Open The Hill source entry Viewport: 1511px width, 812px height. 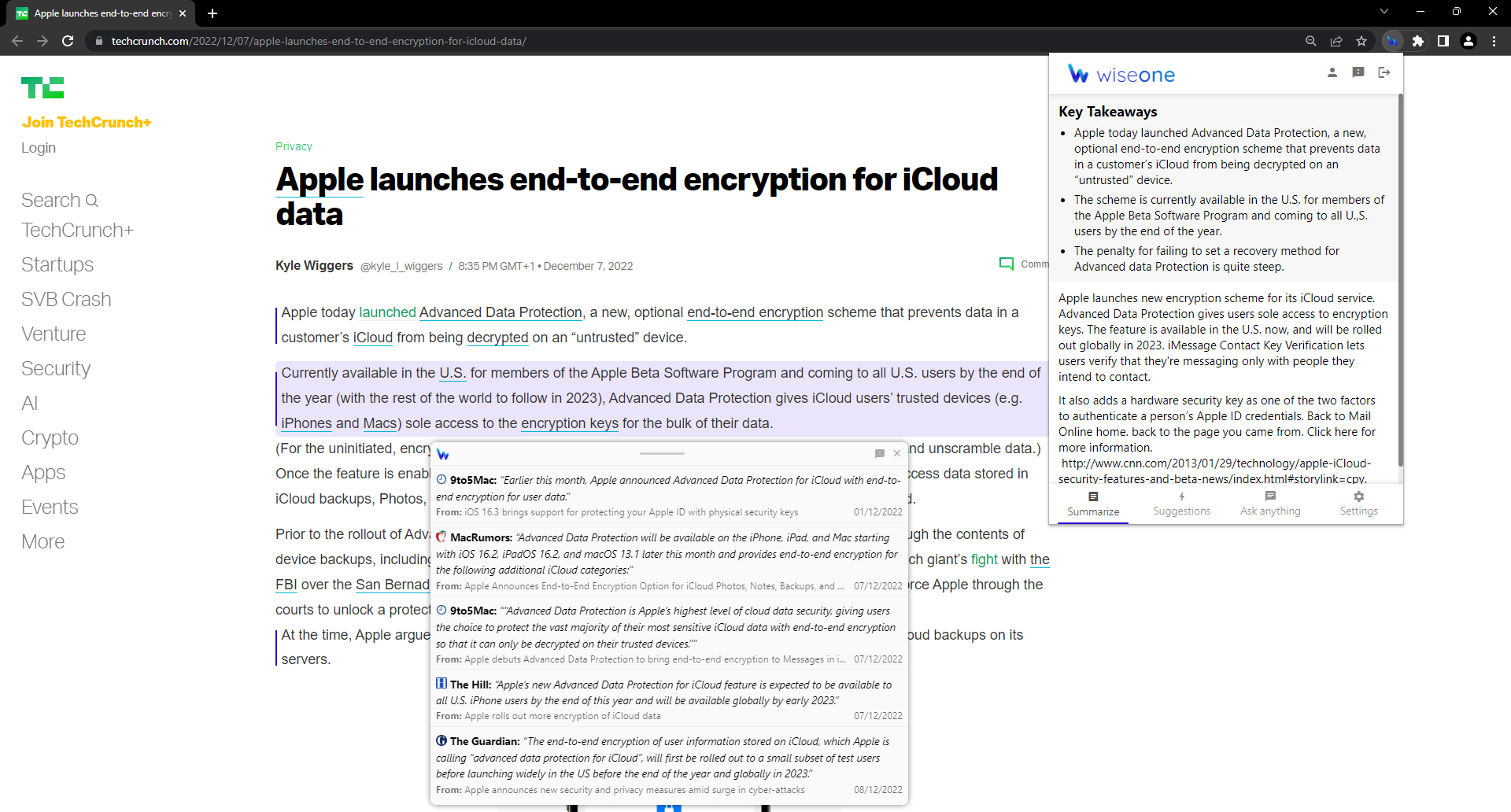(669, 699)
